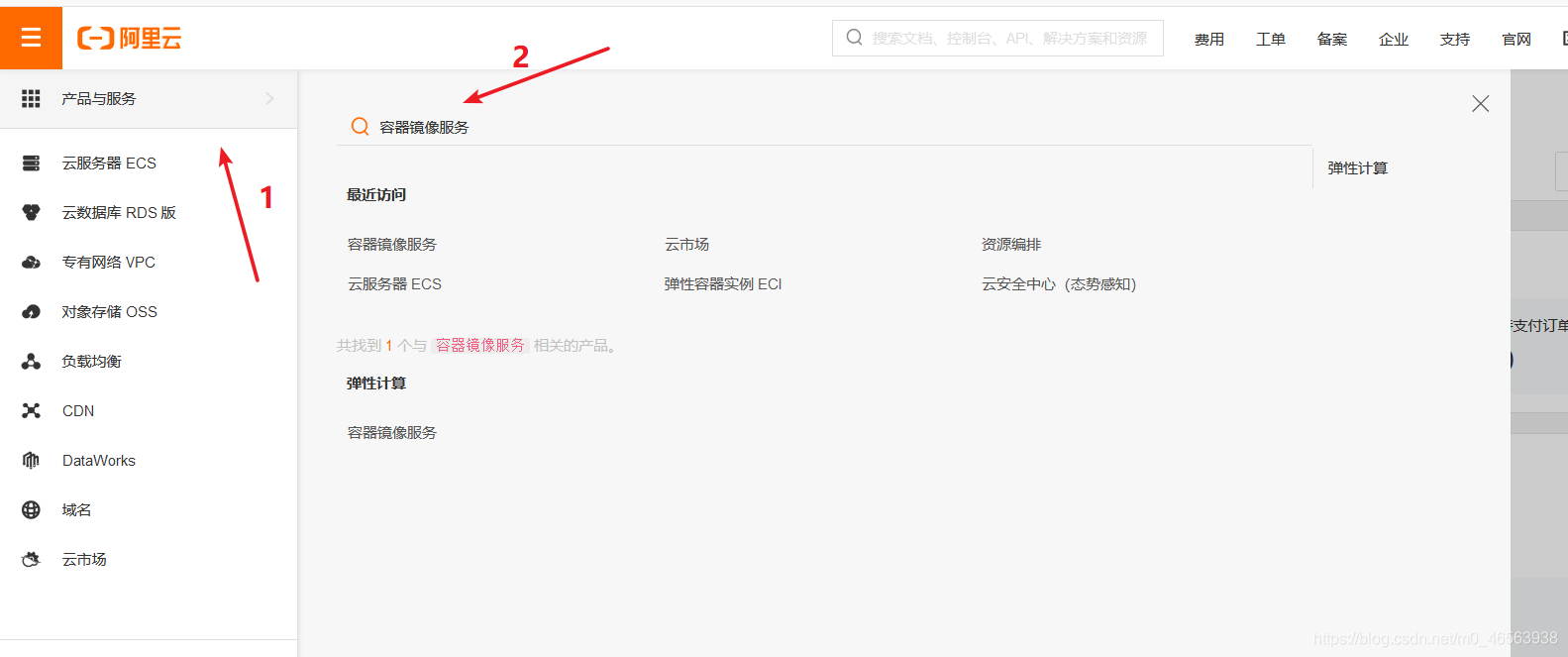Click the orange search icon in the product panel
Image resolution: width=1568 pixels, height=657 pixels.
tap(360, 126)
